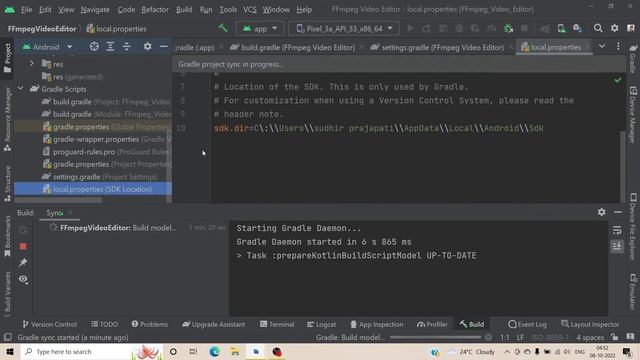Hide the Build tool window
The height and width of the screenshot is (360, 640).
[618, 212]
